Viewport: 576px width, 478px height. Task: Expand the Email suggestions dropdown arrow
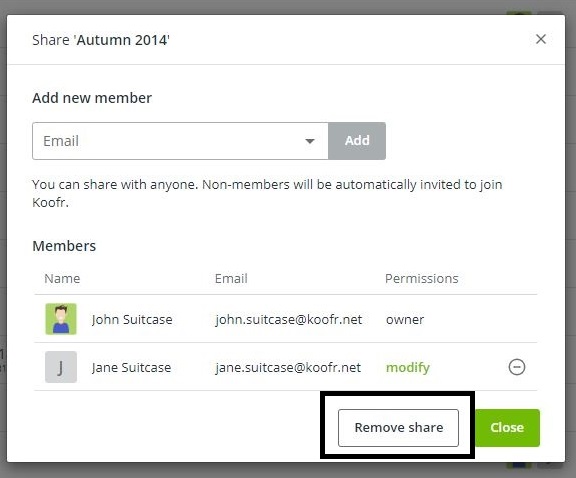(310, 141)
